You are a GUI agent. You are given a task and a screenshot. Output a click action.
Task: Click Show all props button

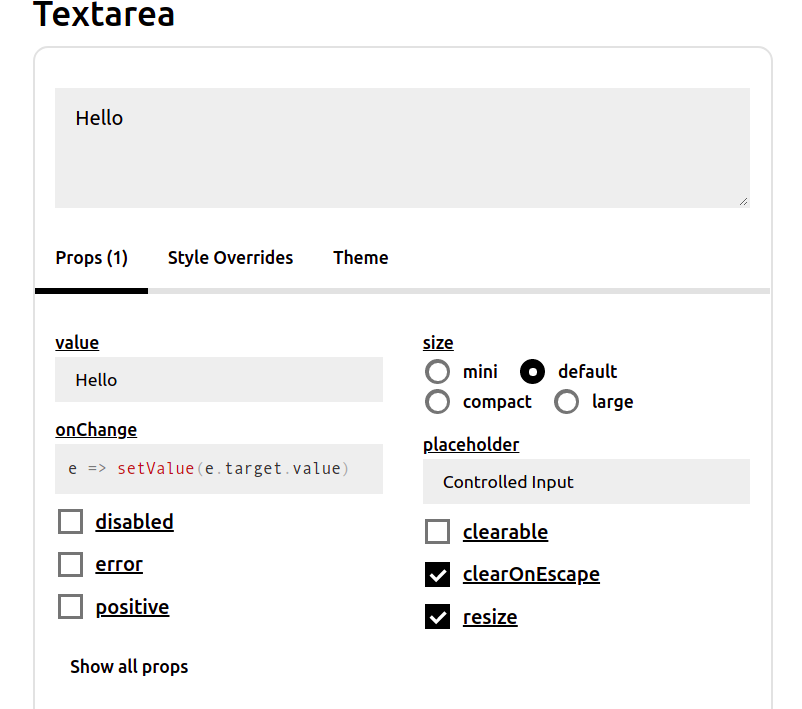129,667
